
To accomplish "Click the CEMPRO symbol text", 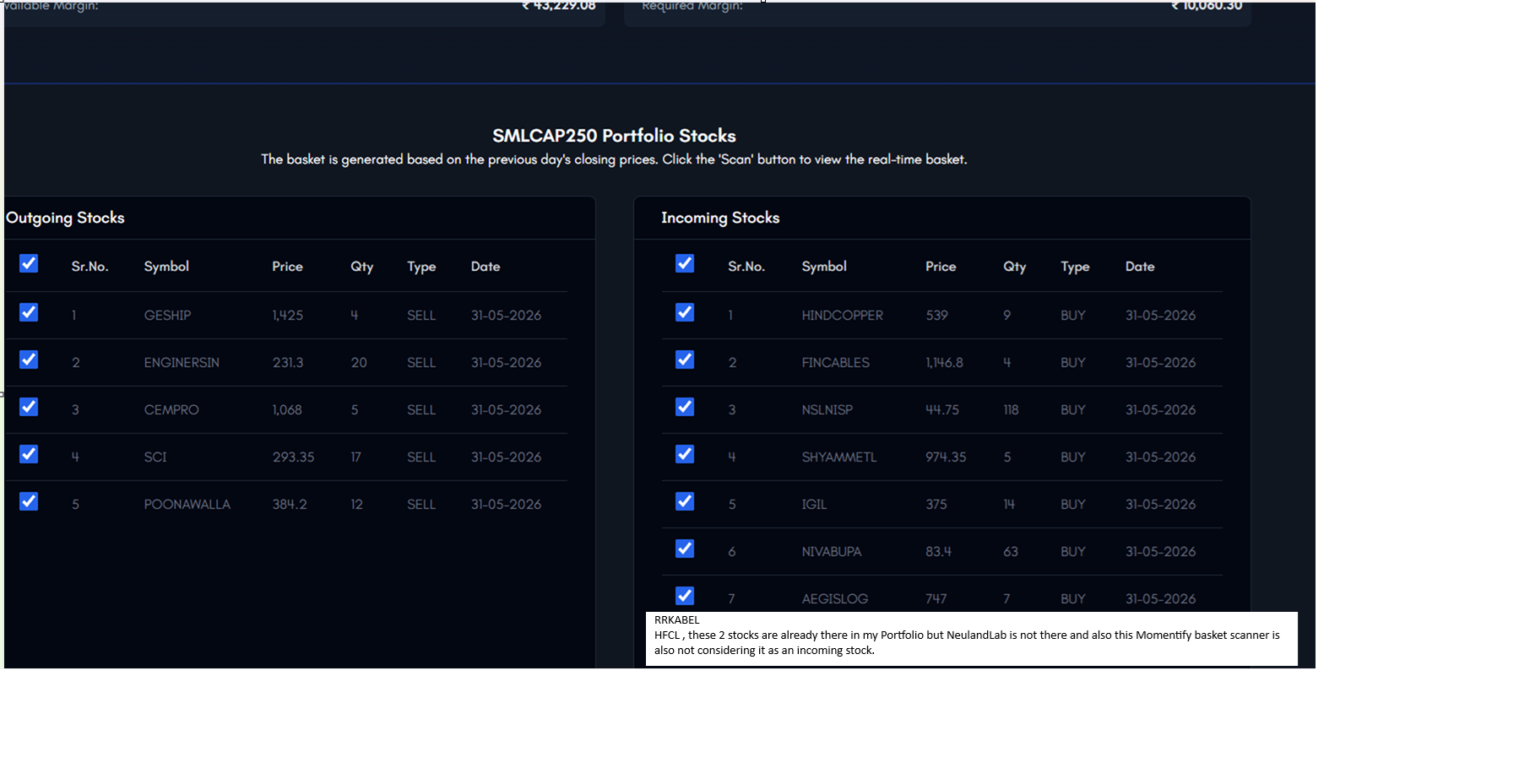I will coord(171,409).
